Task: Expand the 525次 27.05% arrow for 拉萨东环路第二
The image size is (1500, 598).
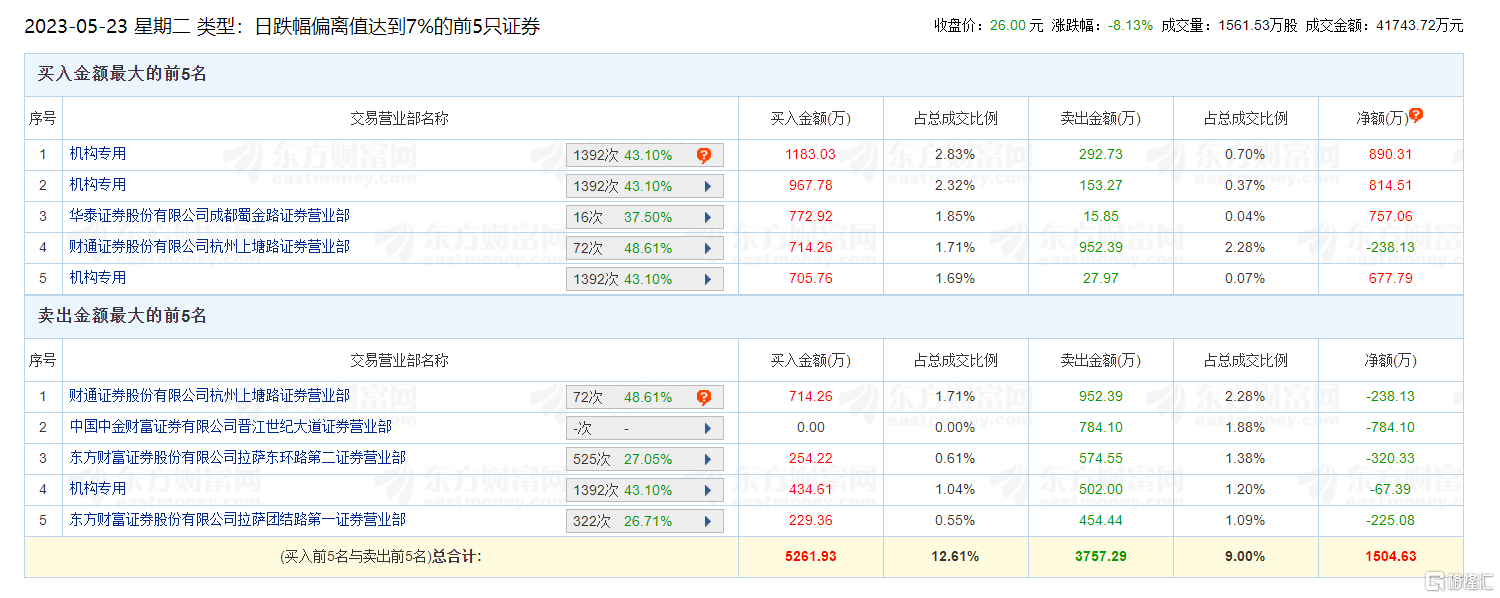Action: click(x=708, y=459)
